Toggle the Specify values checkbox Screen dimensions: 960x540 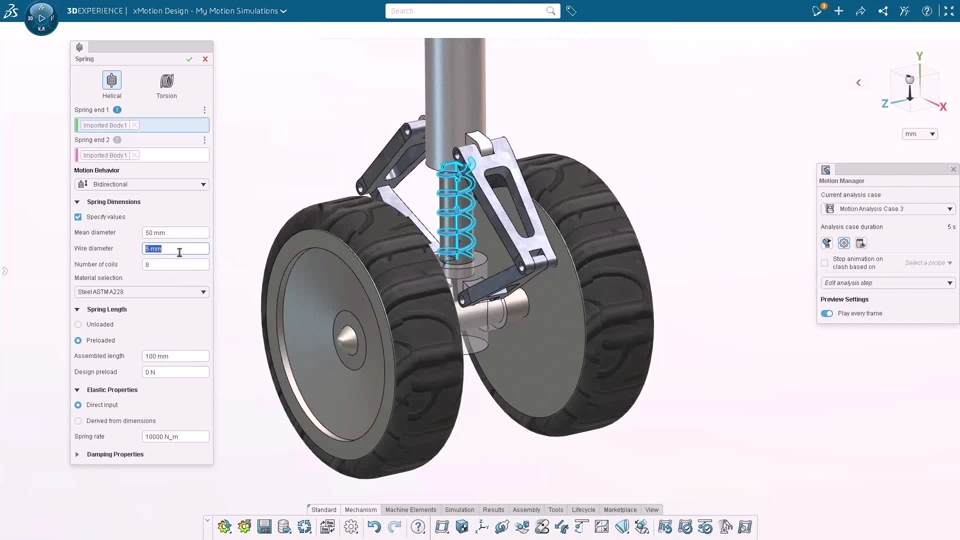(x=78, y=217)
